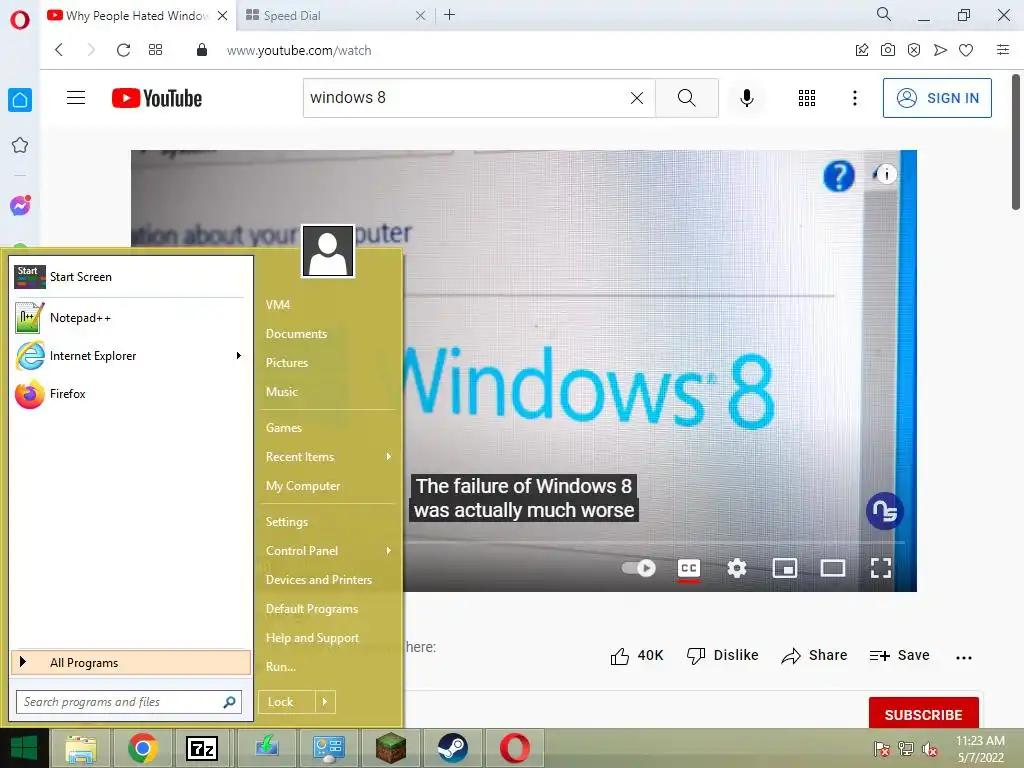Open bookmarks star in Opera sidebar
1024x768 pixels.
(20, 145)
